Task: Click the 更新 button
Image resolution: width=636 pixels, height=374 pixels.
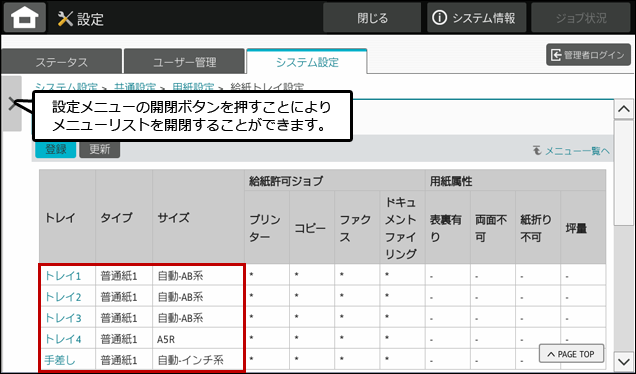Action: 100,149
